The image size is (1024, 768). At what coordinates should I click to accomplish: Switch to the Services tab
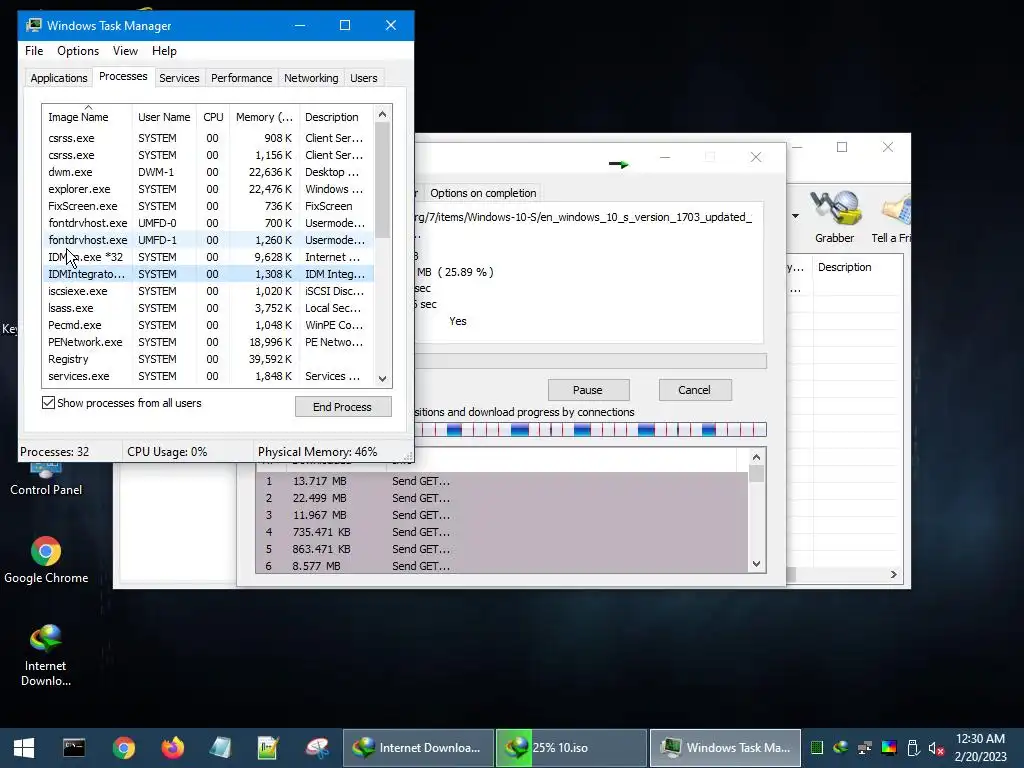click(x=179, y=78)
